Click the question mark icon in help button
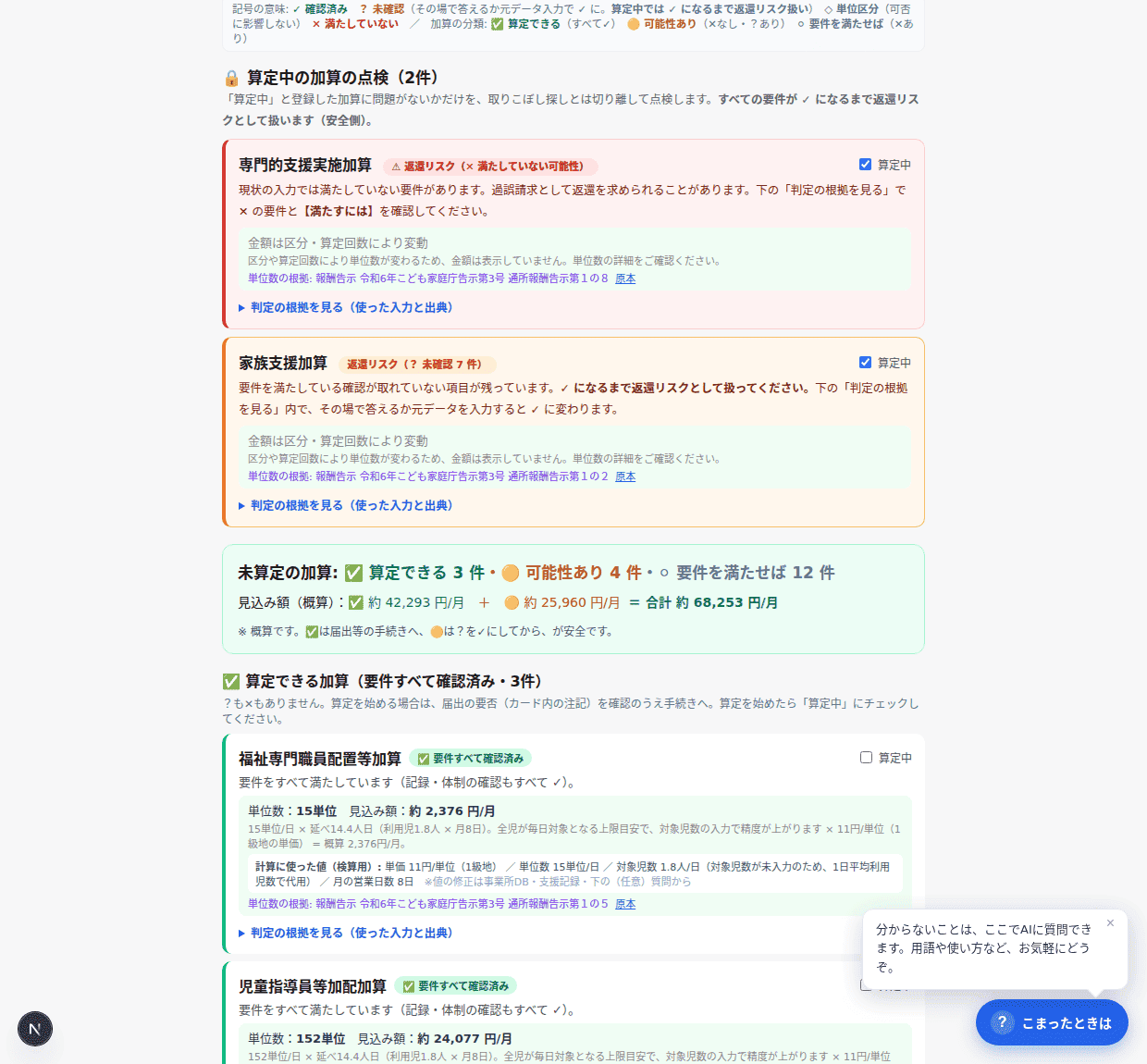1147x1064 pixels. tap(1002, 1022)
